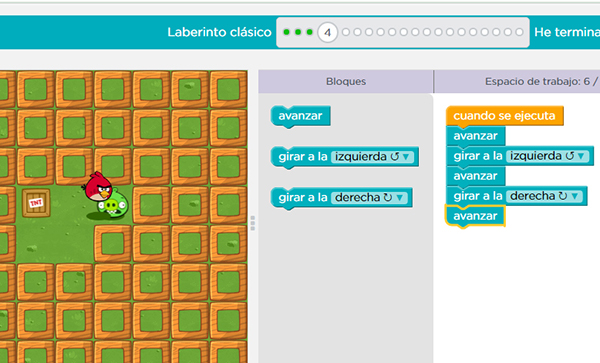Click the Laberinto clásico title
This screenshot has width=600, height=363.
219,32
